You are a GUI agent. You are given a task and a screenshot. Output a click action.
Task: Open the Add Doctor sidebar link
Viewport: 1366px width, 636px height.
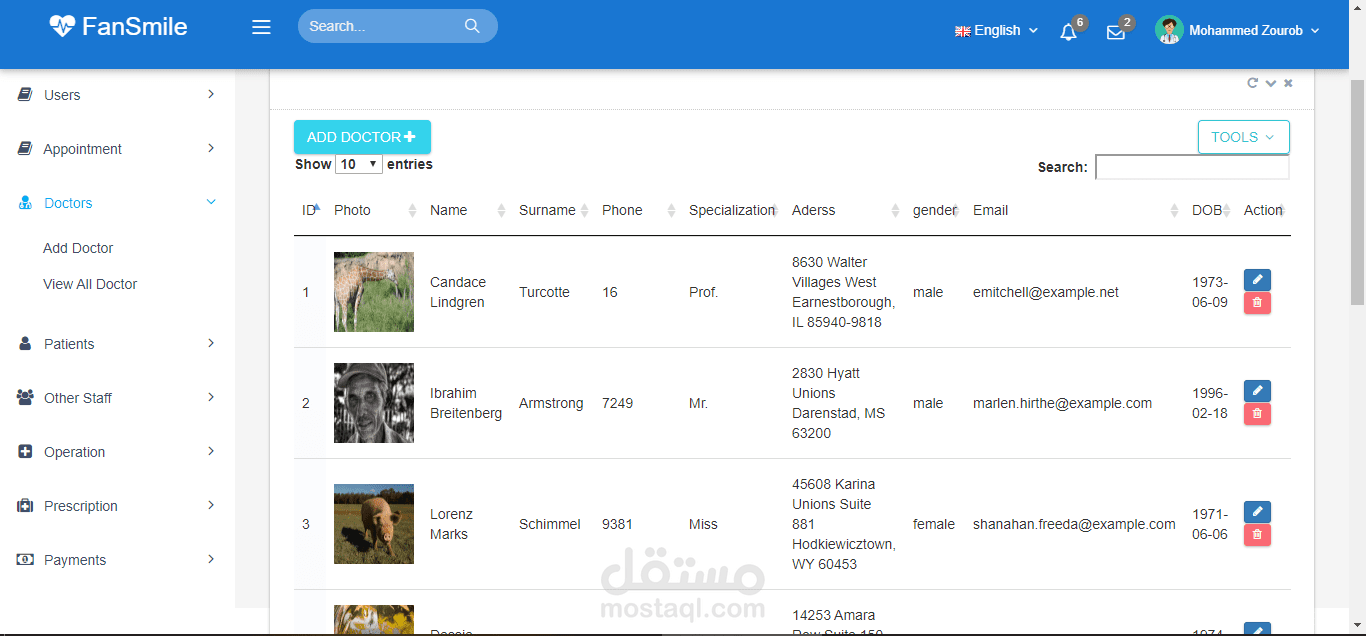[x=78, y=248]
